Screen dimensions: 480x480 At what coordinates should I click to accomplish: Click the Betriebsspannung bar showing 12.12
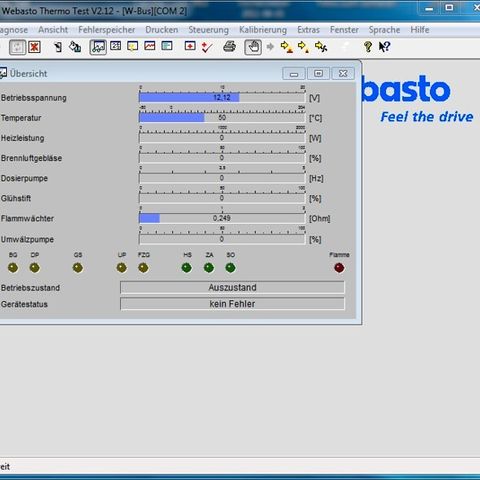[x=222, y=97]
